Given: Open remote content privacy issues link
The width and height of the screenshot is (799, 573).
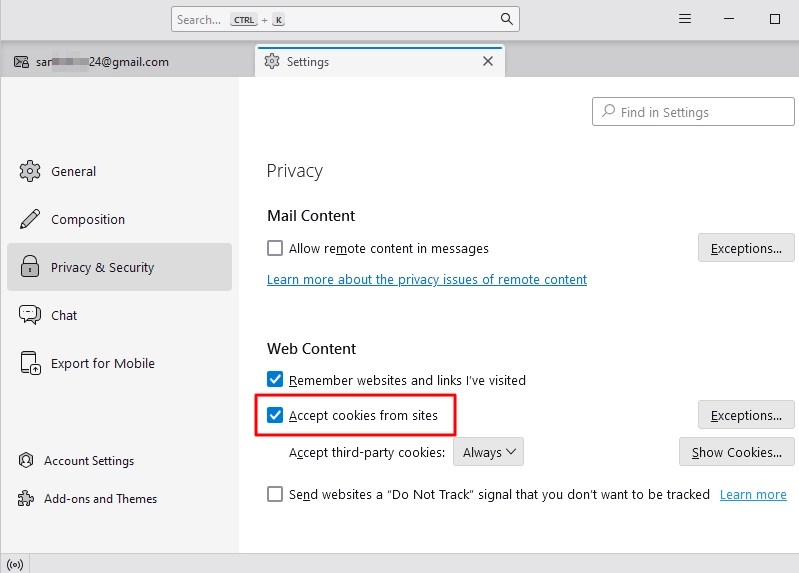Looking at the screenshot, I should [x=427, y=279].
